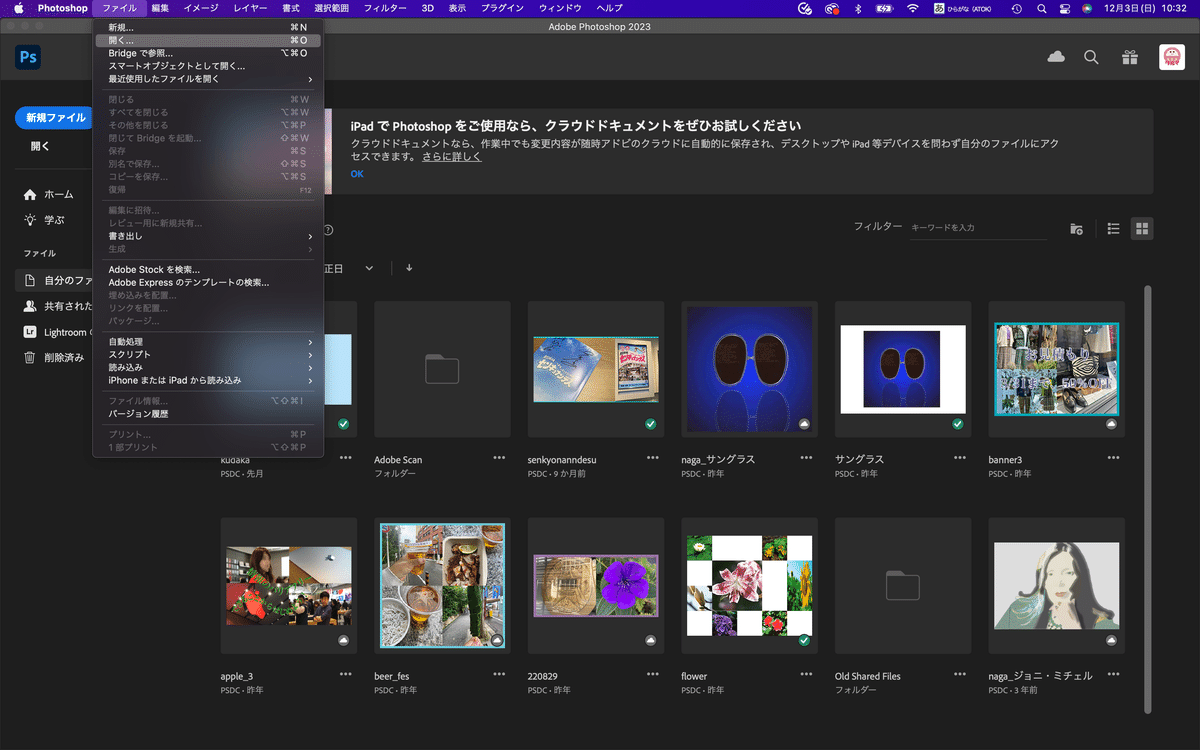This screenshot has width=1200, height=750.
Task: Open the Bluetooth status icon
Action: coord(858,8)
